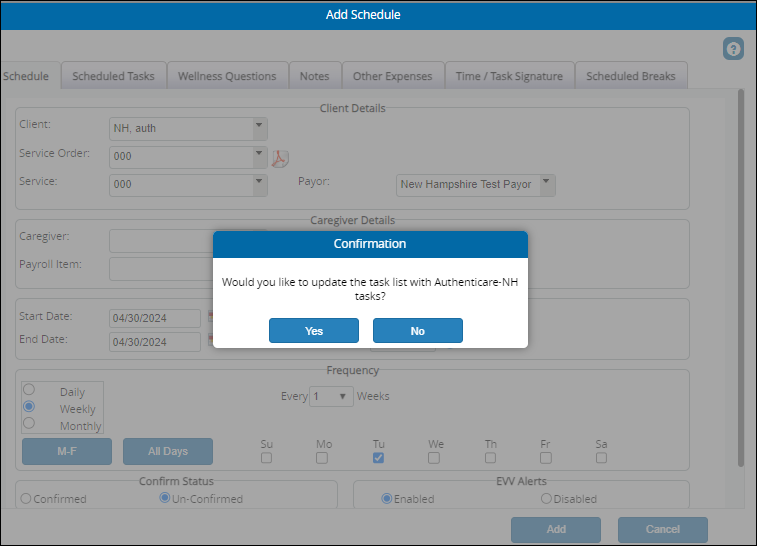757x546 pixels.
Task: Check the Sa day checkbox
Action: (602, 458)
